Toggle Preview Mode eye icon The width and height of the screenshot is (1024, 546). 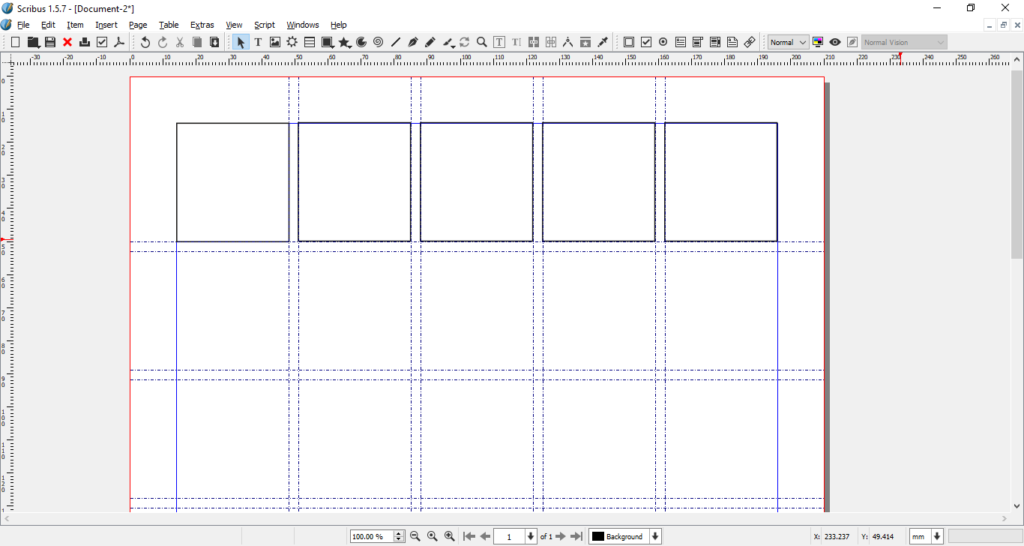835,42
